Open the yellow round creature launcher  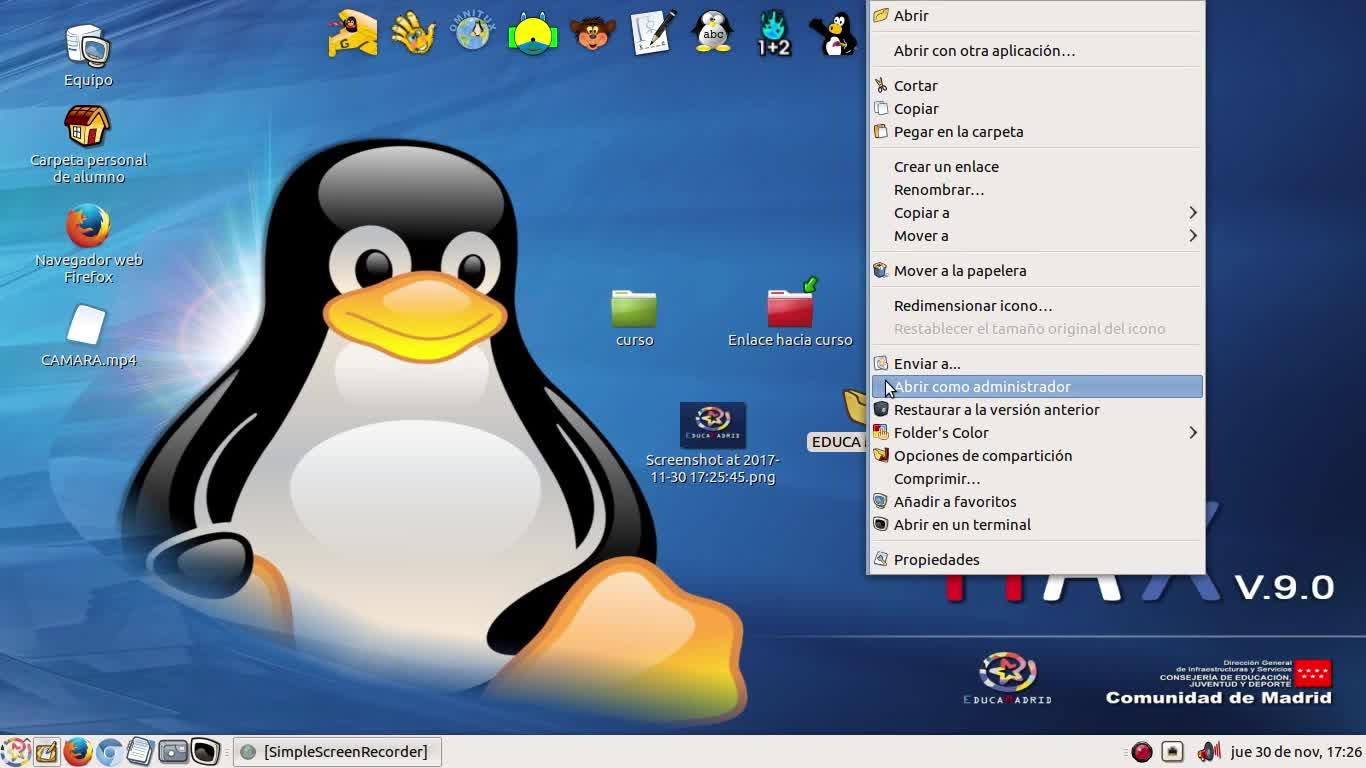(x=533, y=33)
